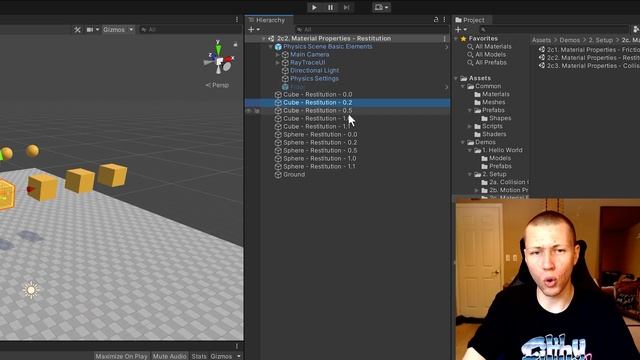Select Sphere - Restitution - 1.0
The image size is (640, 360).
(320, 158)
